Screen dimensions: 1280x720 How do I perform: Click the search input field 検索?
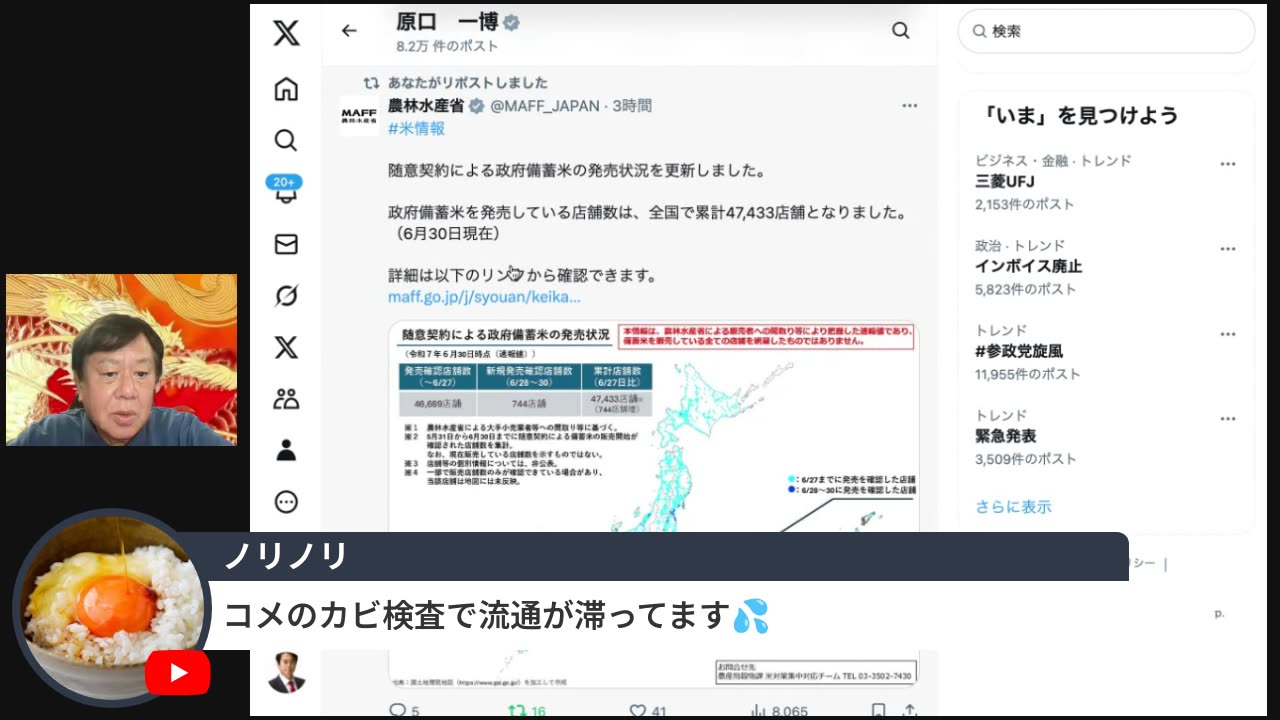[1106, 31]
